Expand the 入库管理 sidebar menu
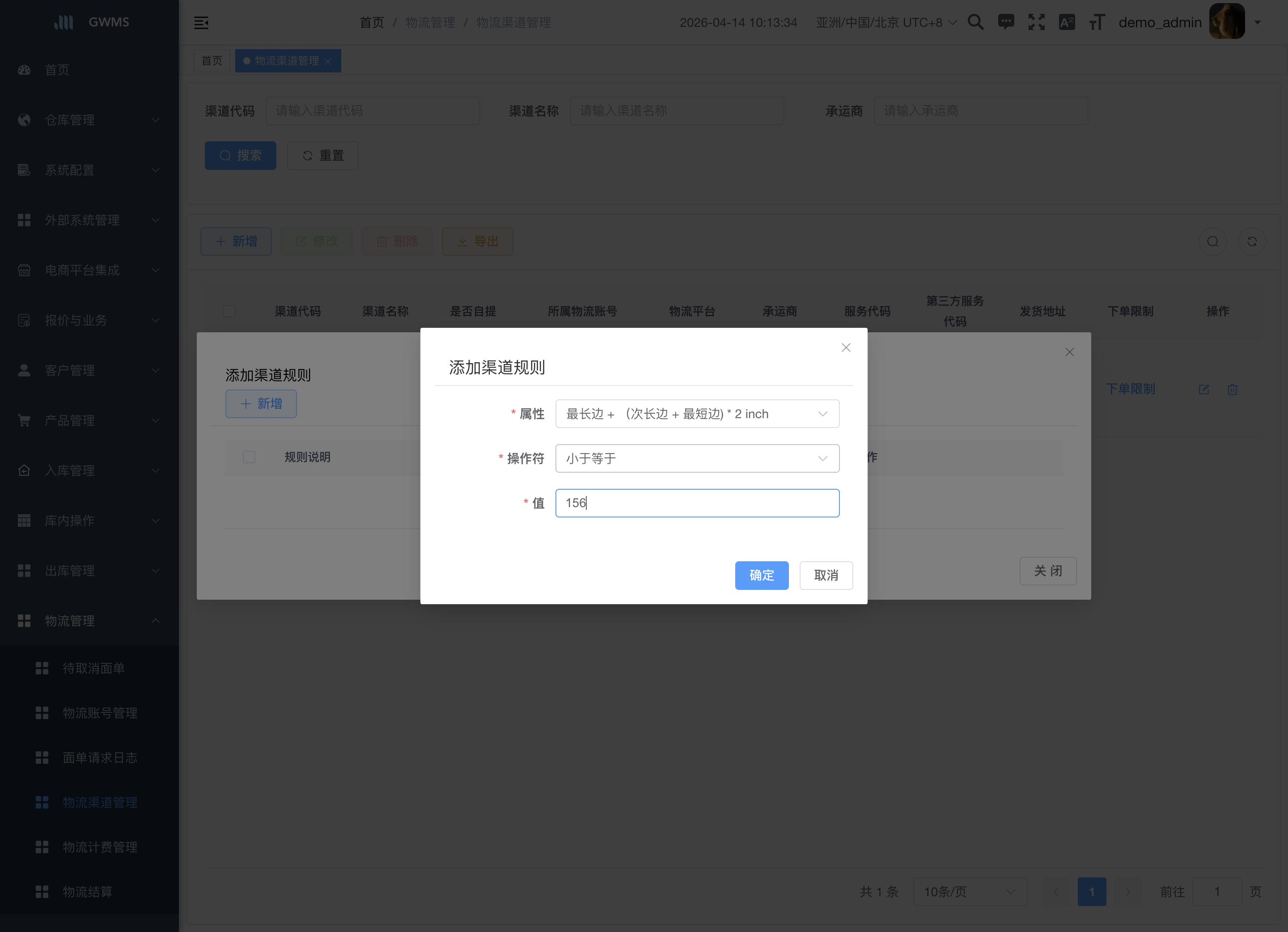This screenshot has height=932, width=1288. click(89, 470)
